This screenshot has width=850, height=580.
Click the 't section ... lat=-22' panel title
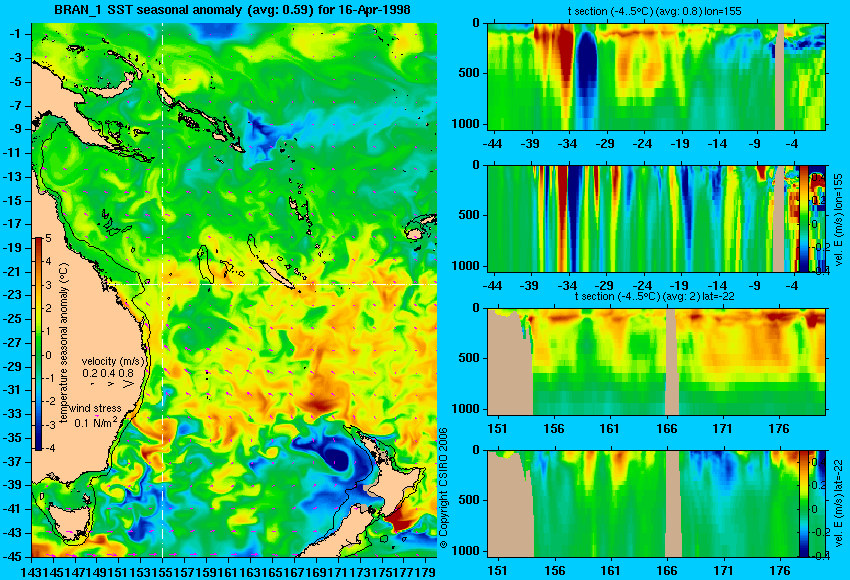(654, 297)
